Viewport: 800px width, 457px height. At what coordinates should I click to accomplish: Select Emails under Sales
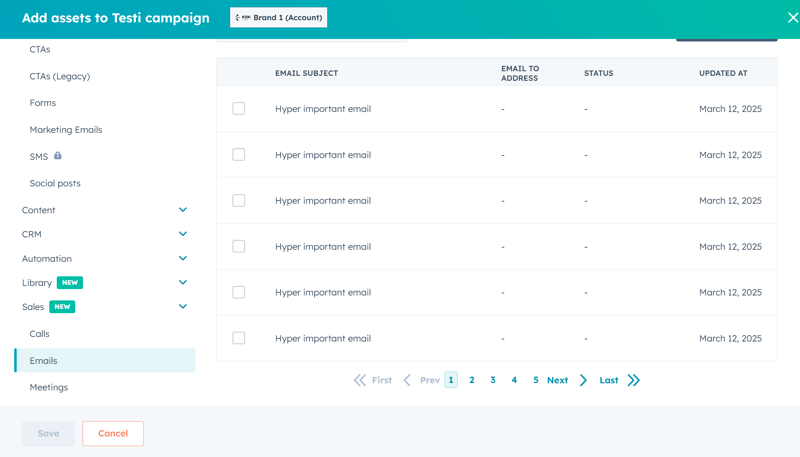coord(105,360)
